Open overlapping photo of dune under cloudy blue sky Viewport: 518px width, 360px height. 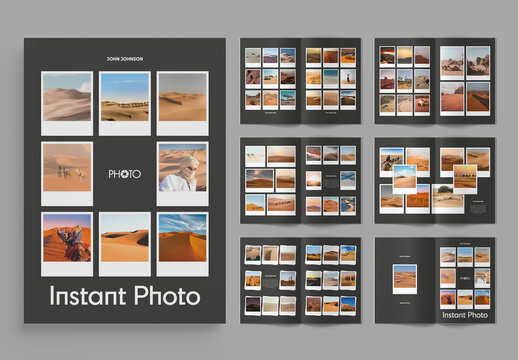tap(405, 179)
